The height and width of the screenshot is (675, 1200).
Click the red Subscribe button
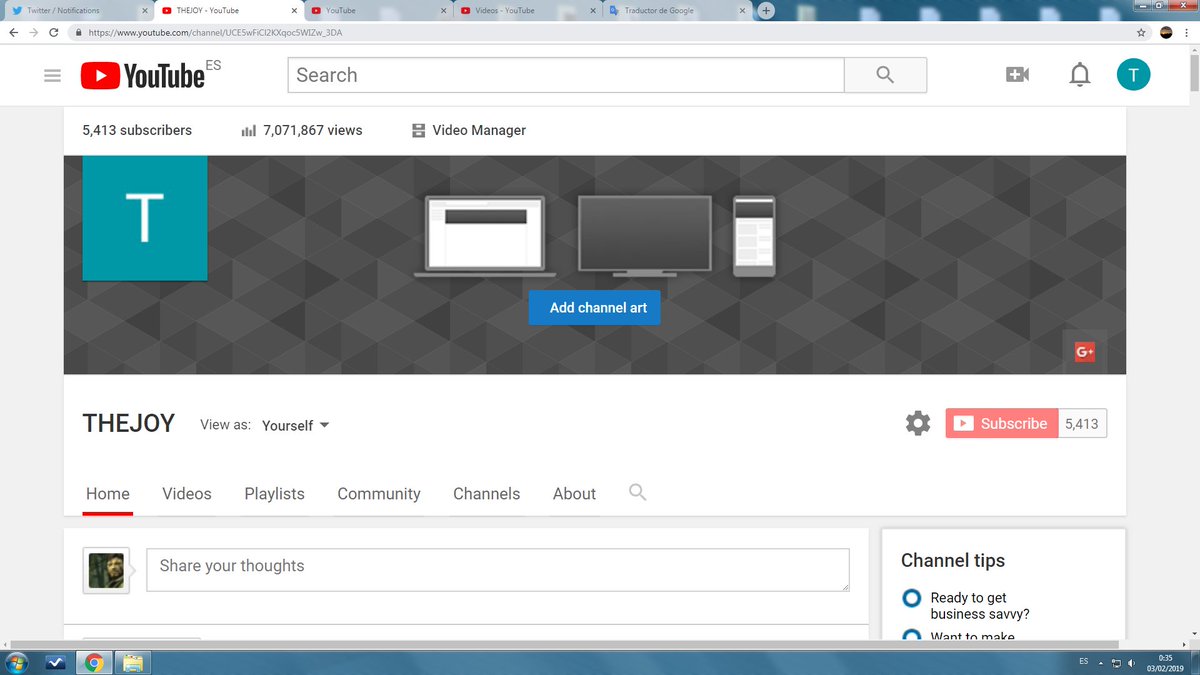point(1001,424)
